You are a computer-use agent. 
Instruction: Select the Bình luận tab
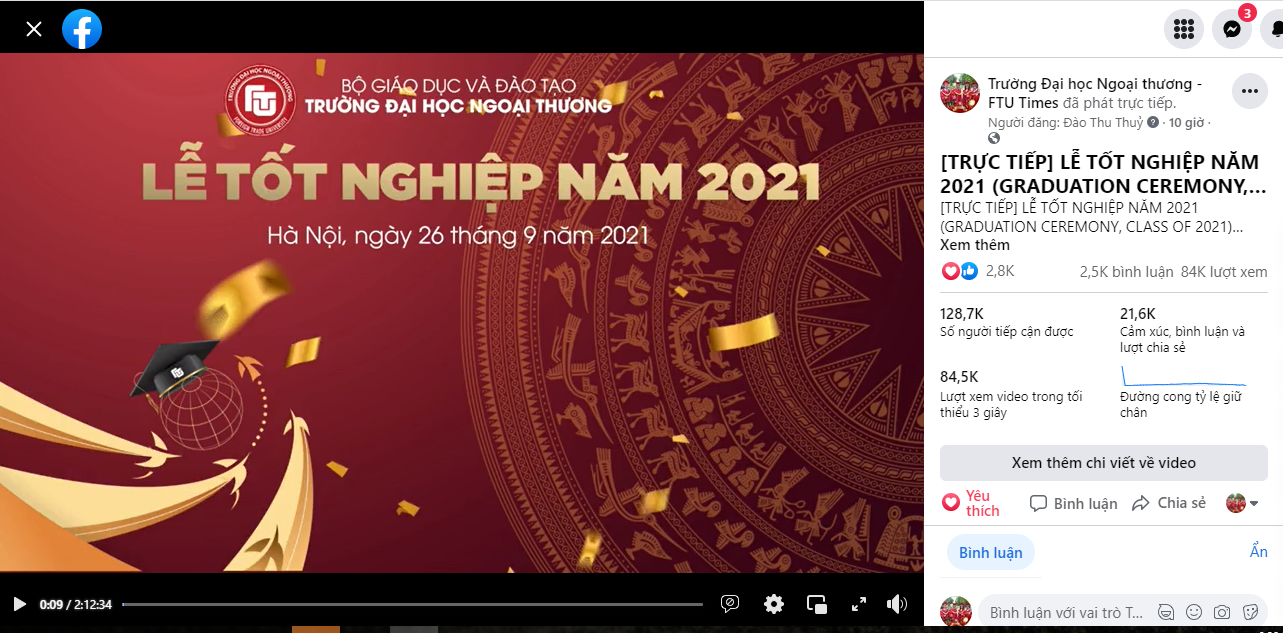coord(991,553)
